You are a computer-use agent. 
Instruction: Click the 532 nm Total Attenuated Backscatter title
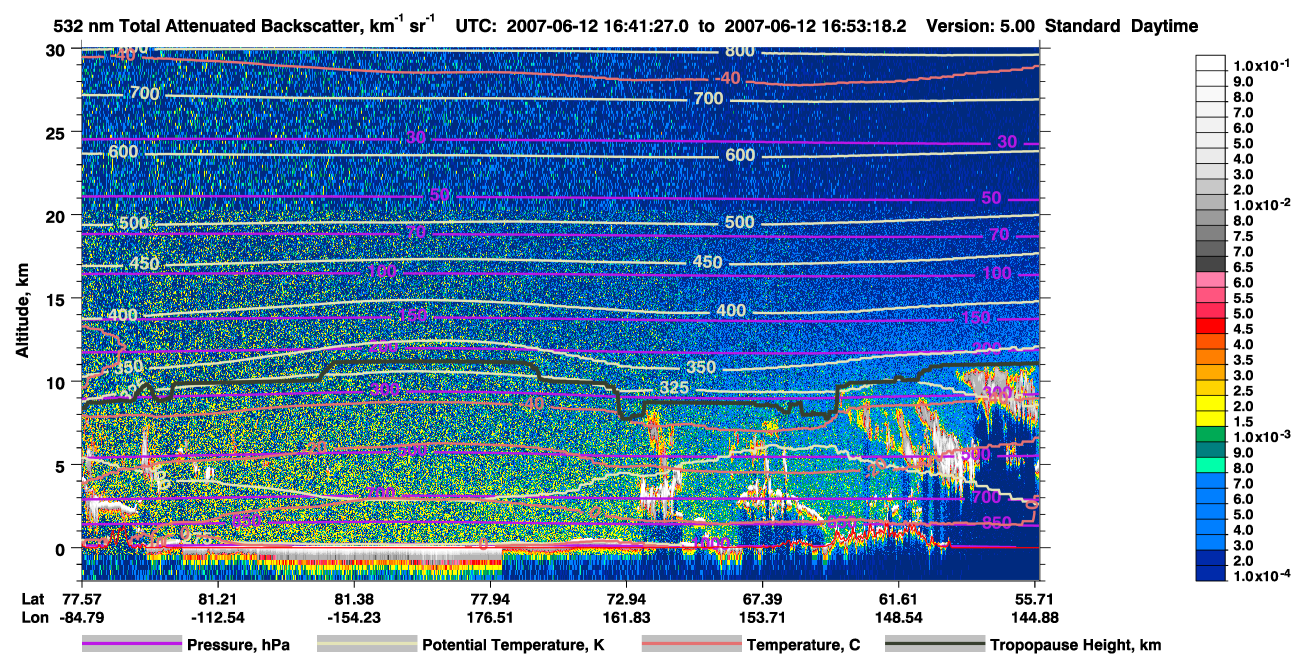pyautogui.click(x=247, y=26)
